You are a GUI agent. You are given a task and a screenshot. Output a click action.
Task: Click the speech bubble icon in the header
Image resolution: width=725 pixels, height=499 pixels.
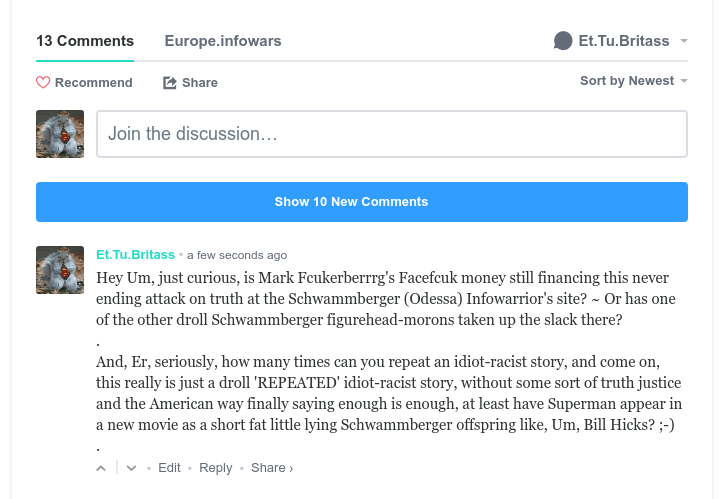(563, 41)
